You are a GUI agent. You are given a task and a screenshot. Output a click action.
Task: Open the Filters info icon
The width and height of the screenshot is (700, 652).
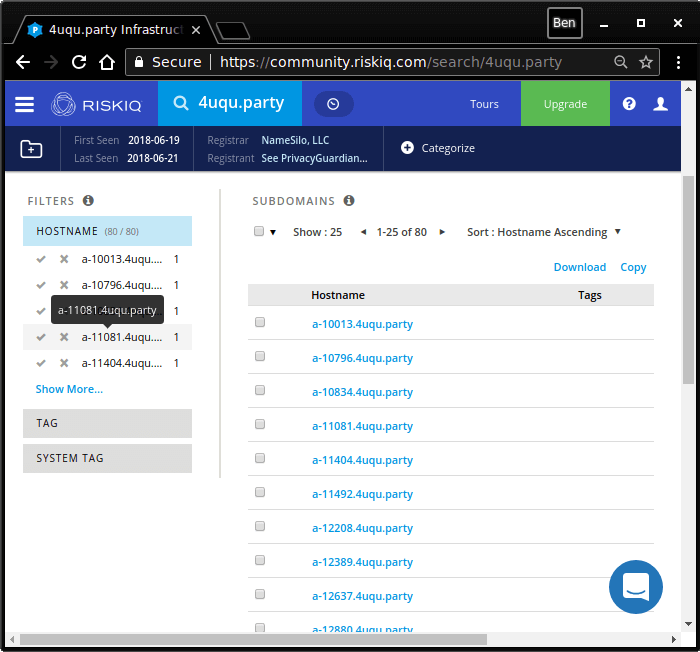coord(88,201)
